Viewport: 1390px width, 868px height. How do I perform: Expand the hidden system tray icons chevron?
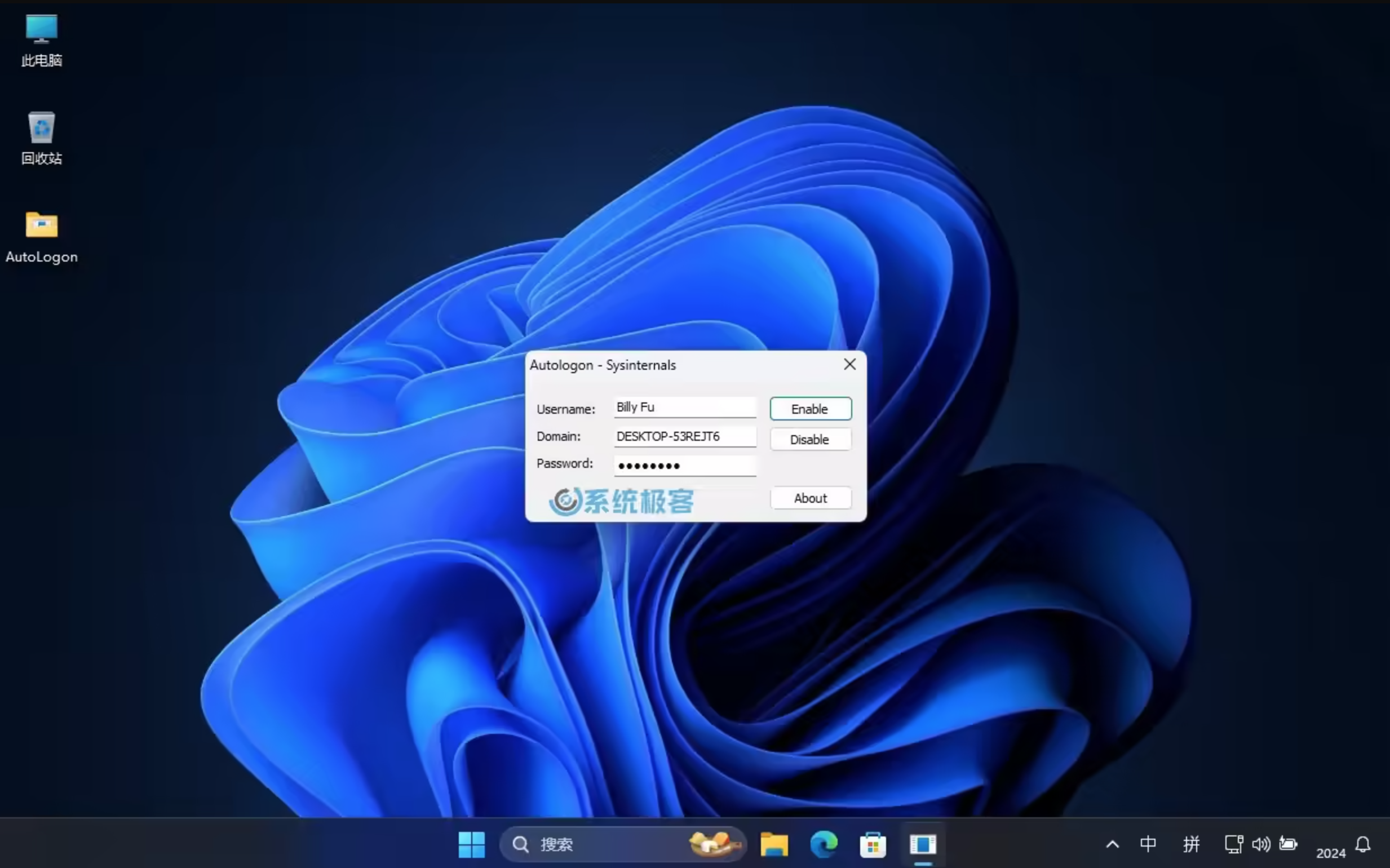pyautogui.click(x=1112, y=844)
